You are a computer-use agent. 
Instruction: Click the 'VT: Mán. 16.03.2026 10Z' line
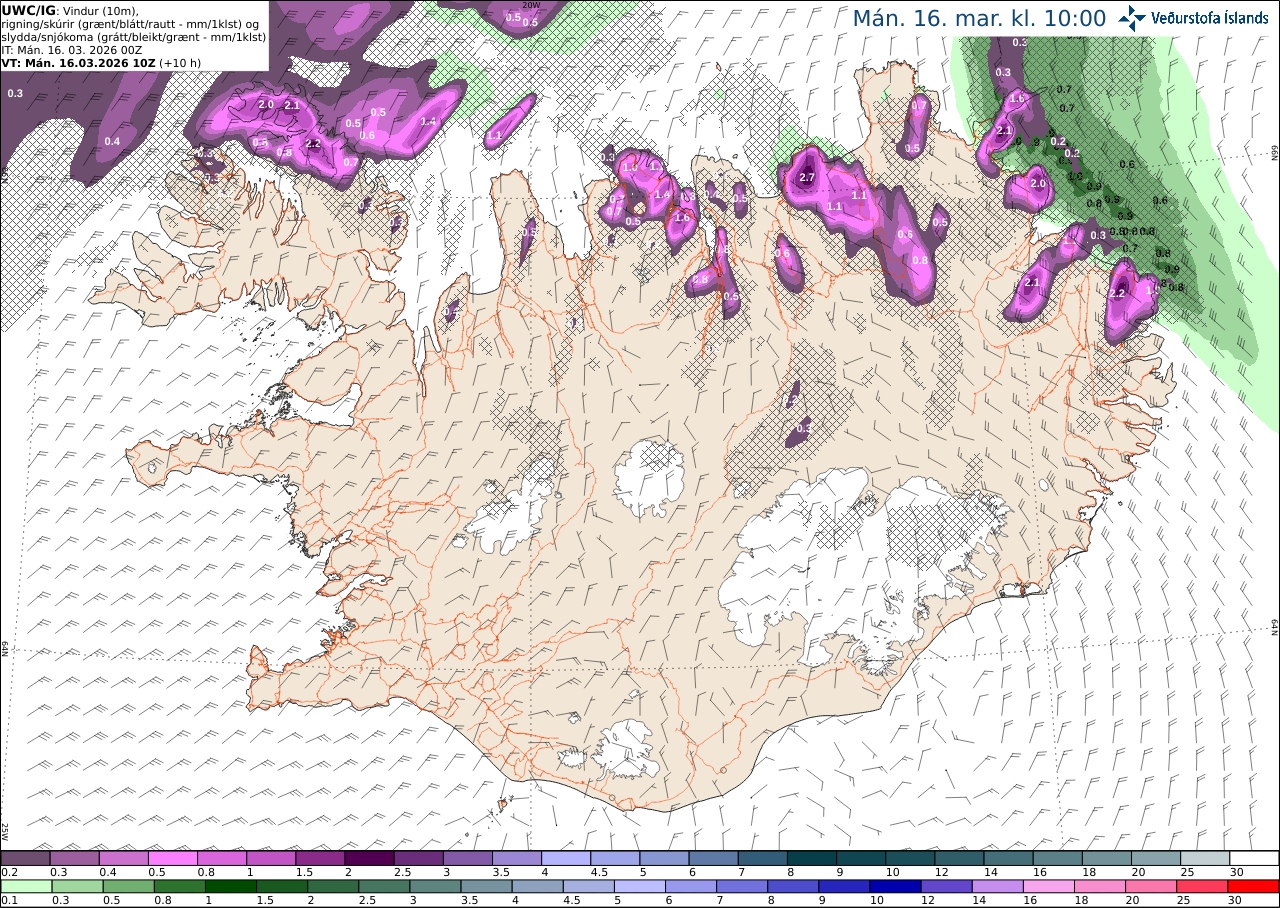pyautogui.click(x=78, y=62)
